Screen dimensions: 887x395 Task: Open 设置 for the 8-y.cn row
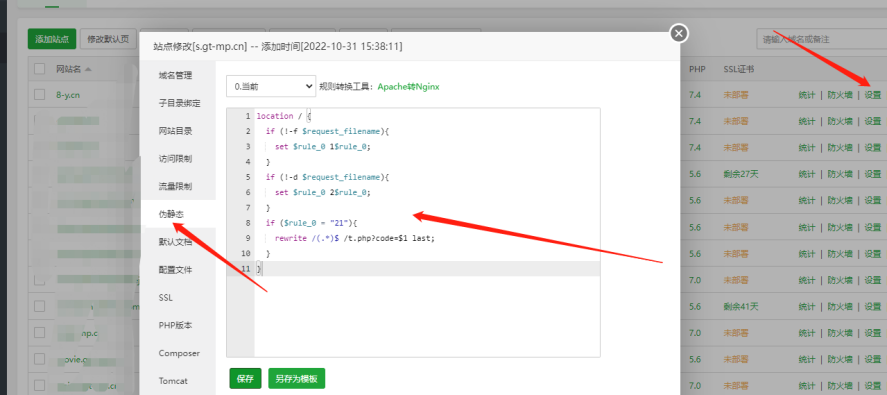(x=873, y=95)
